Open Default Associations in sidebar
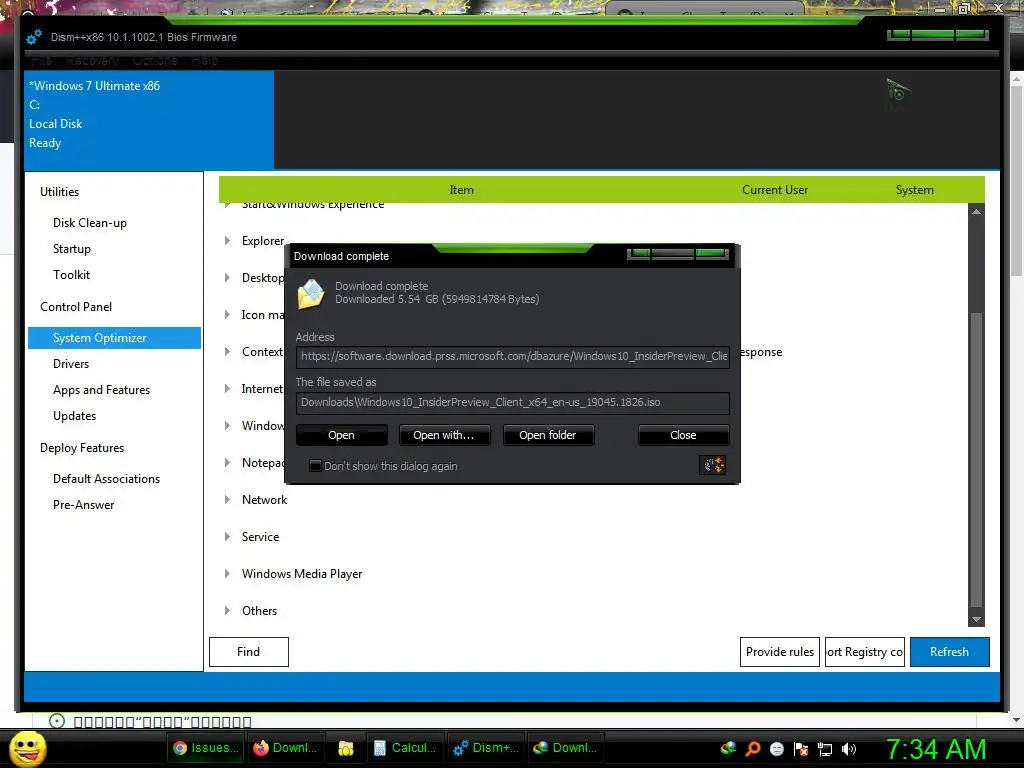Screen dimensions: 1024x768 106,479
